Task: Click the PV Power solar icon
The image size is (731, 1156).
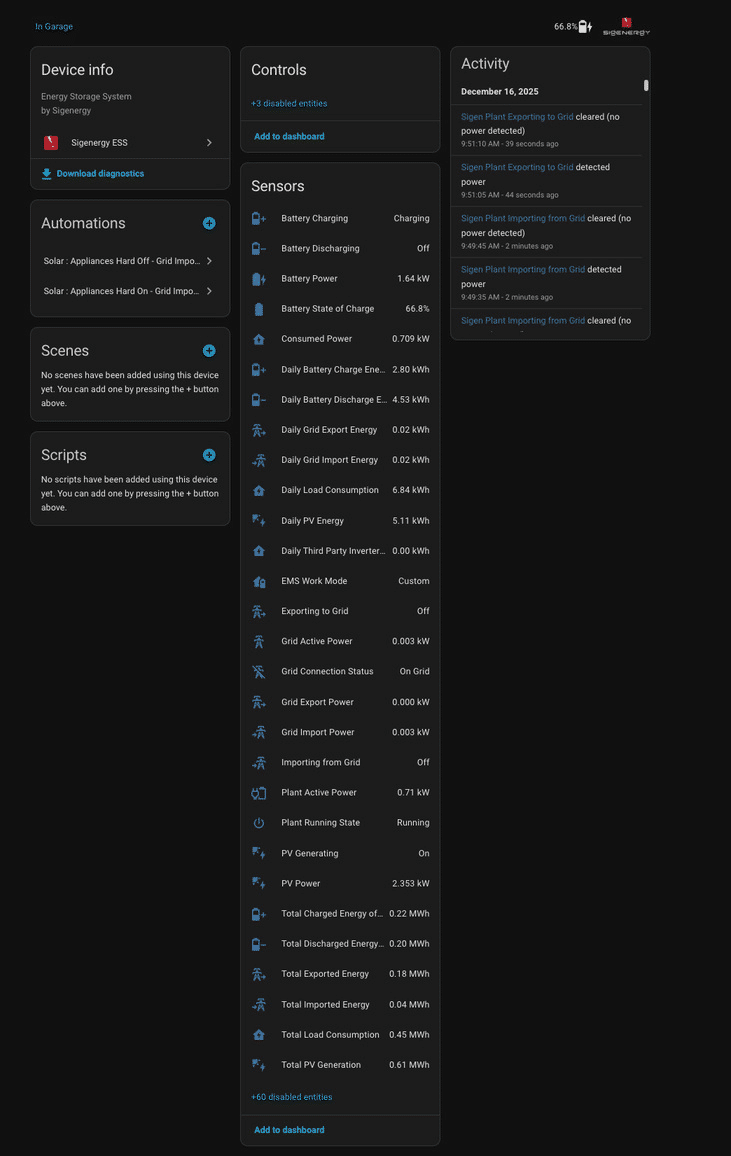Action: pyautogui.click(x=259, y=883)
